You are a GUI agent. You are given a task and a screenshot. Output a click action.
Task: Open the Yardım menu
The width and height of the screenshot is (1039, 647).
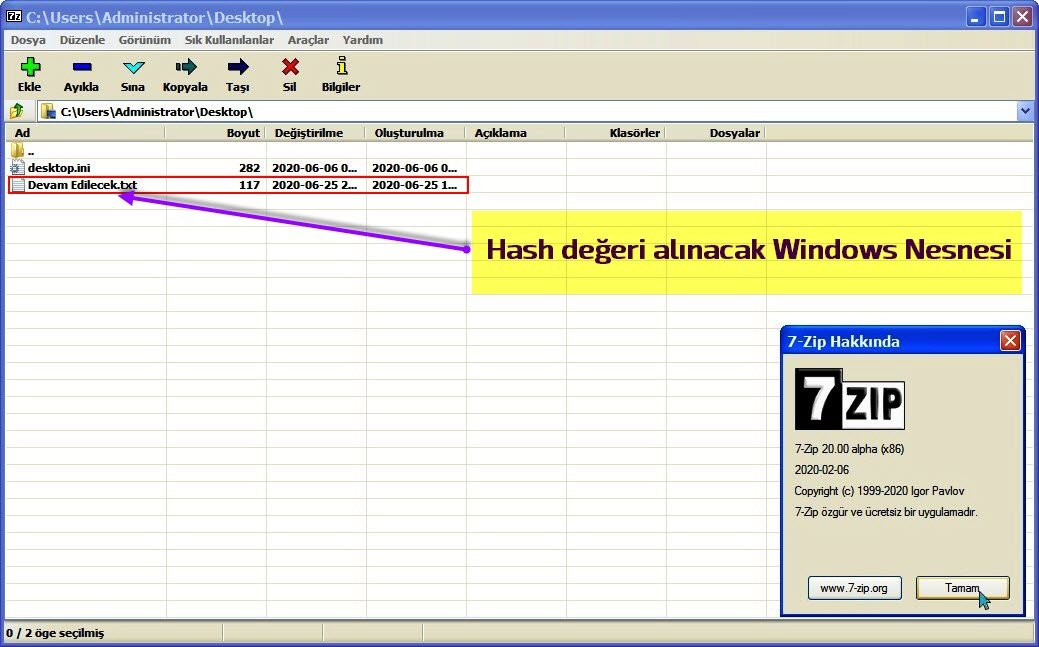[362, 40]
